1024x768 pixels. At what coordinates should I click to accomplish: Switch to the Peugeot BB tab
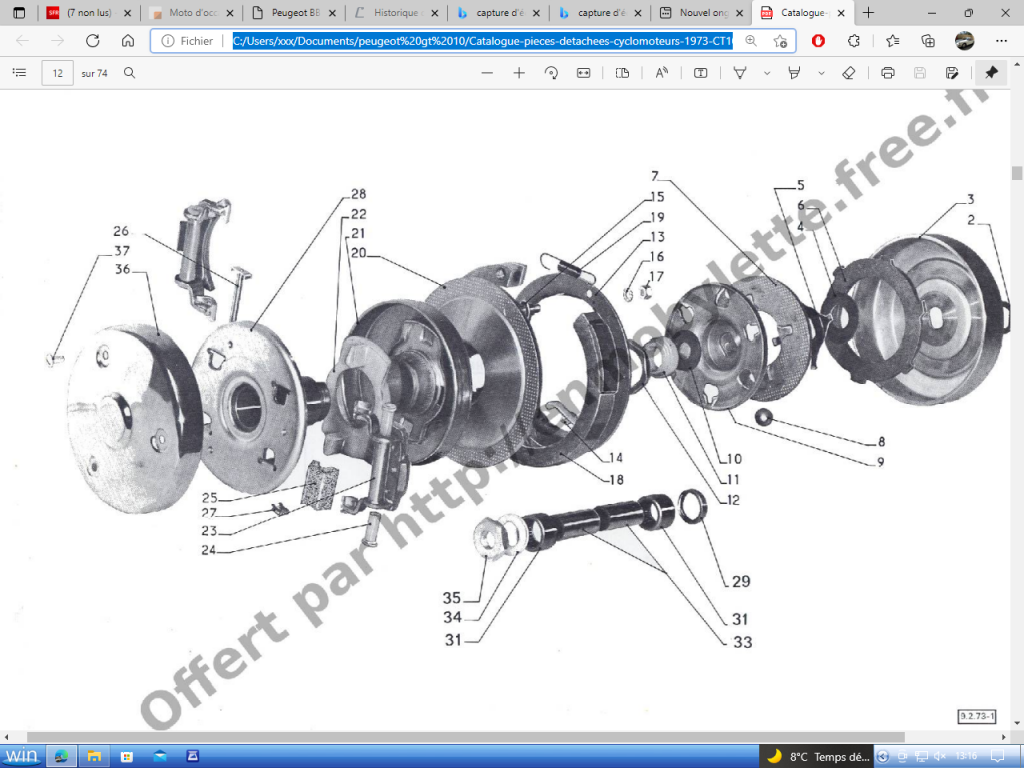(x=294, y=13)
